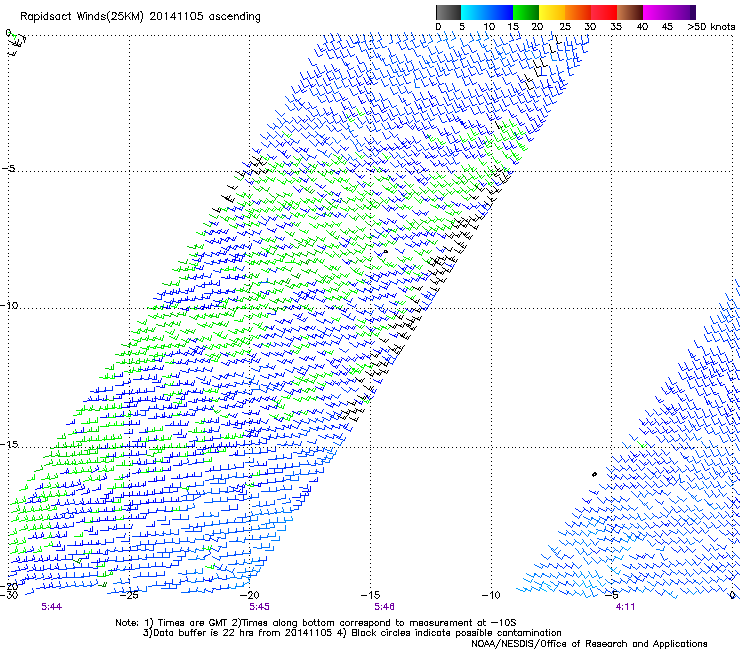This screenshot has width=740, height=650.
Task: Click the '-15' longitude label on bottom axis
Action: tap(370, 595)
